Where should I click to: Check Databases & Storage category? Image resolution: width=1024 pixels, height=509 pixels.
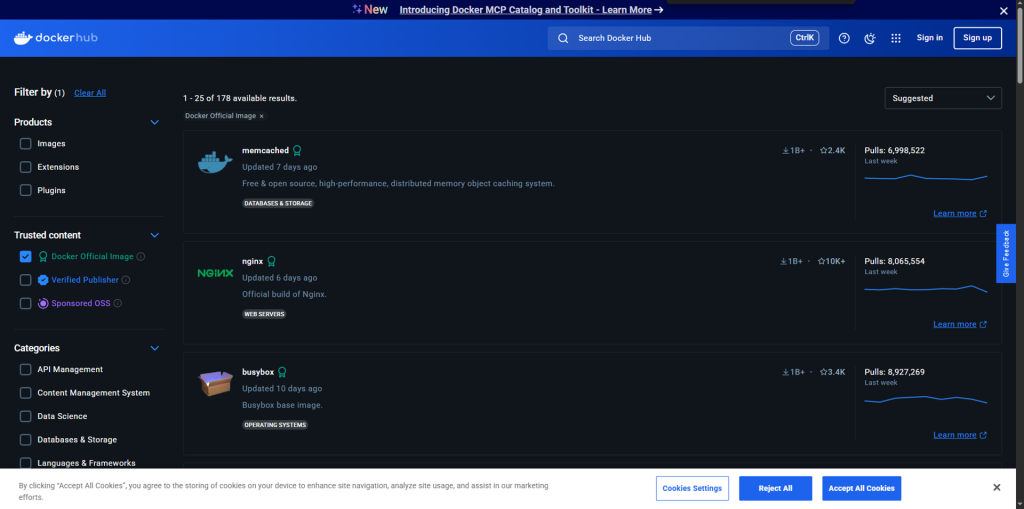tap(25, 440)
